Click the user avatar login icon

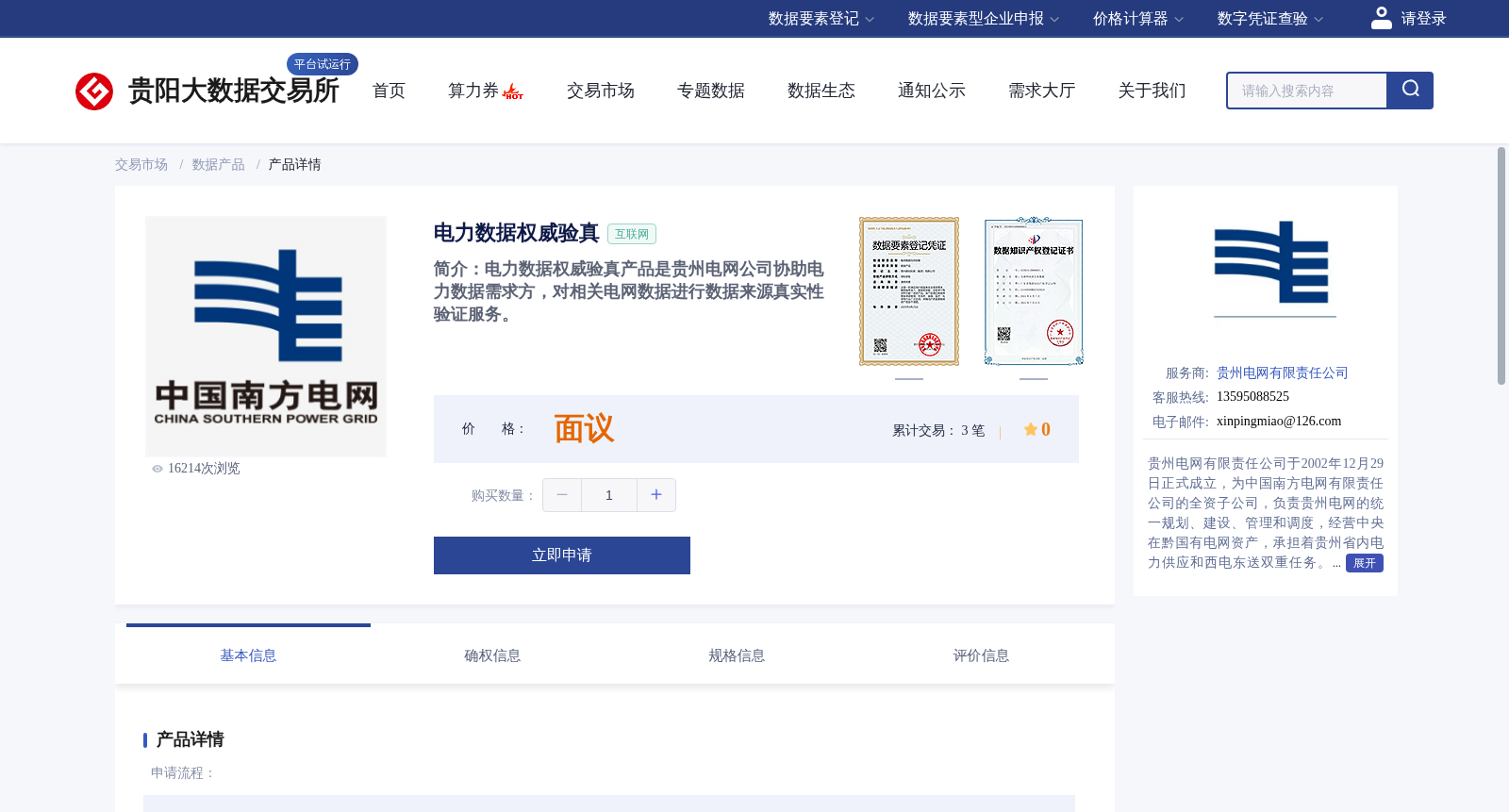1381,18
